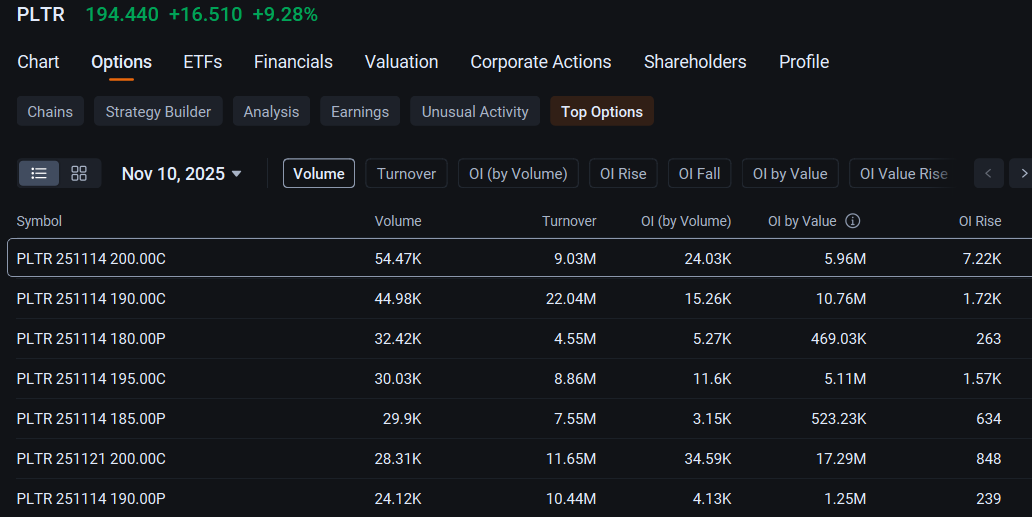This screenshot has width=1032, height=517.
Task: Select PLTR 251121 200.00C option row
Action: tap(520, 458)
